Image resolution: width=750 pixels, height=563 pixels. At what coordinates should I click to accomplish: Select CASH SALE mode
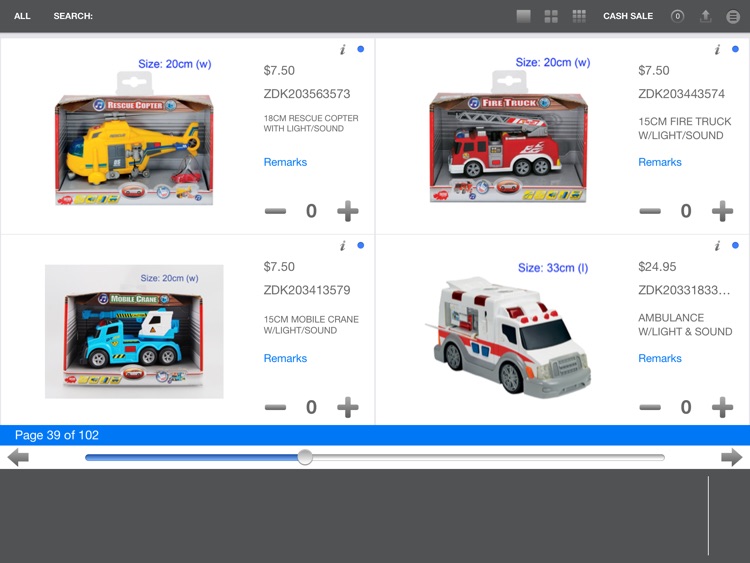628,16
